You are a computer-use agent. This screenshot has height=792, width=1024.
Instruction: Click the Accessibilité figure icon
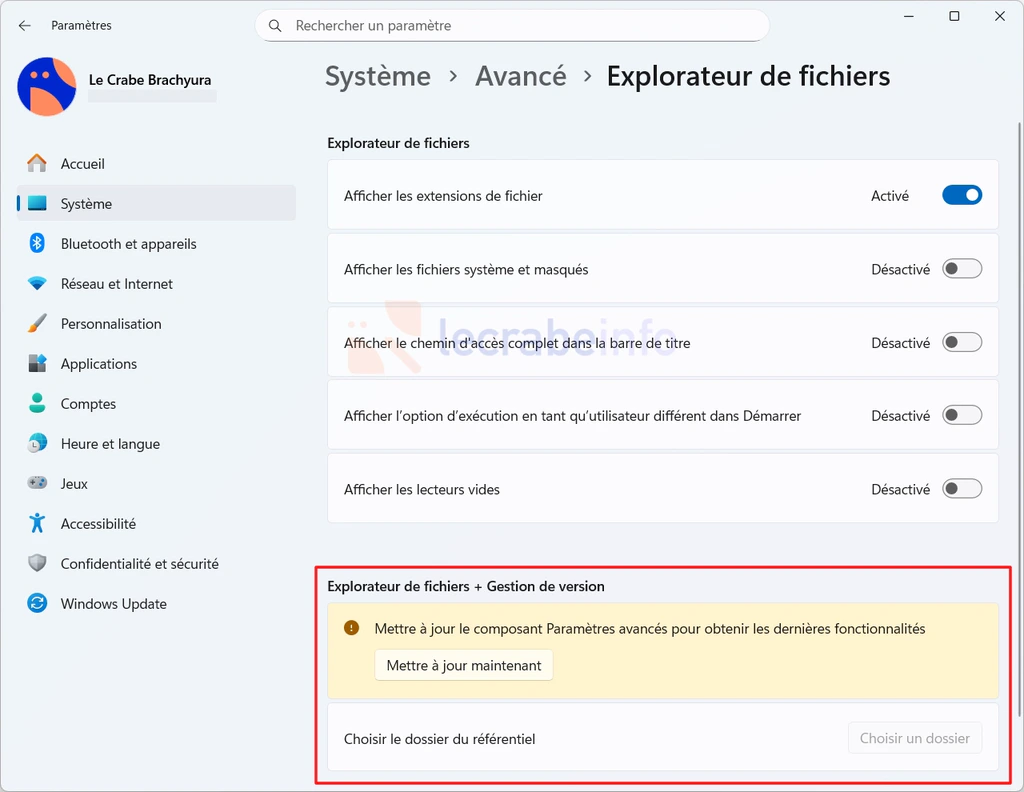(37, 523)
